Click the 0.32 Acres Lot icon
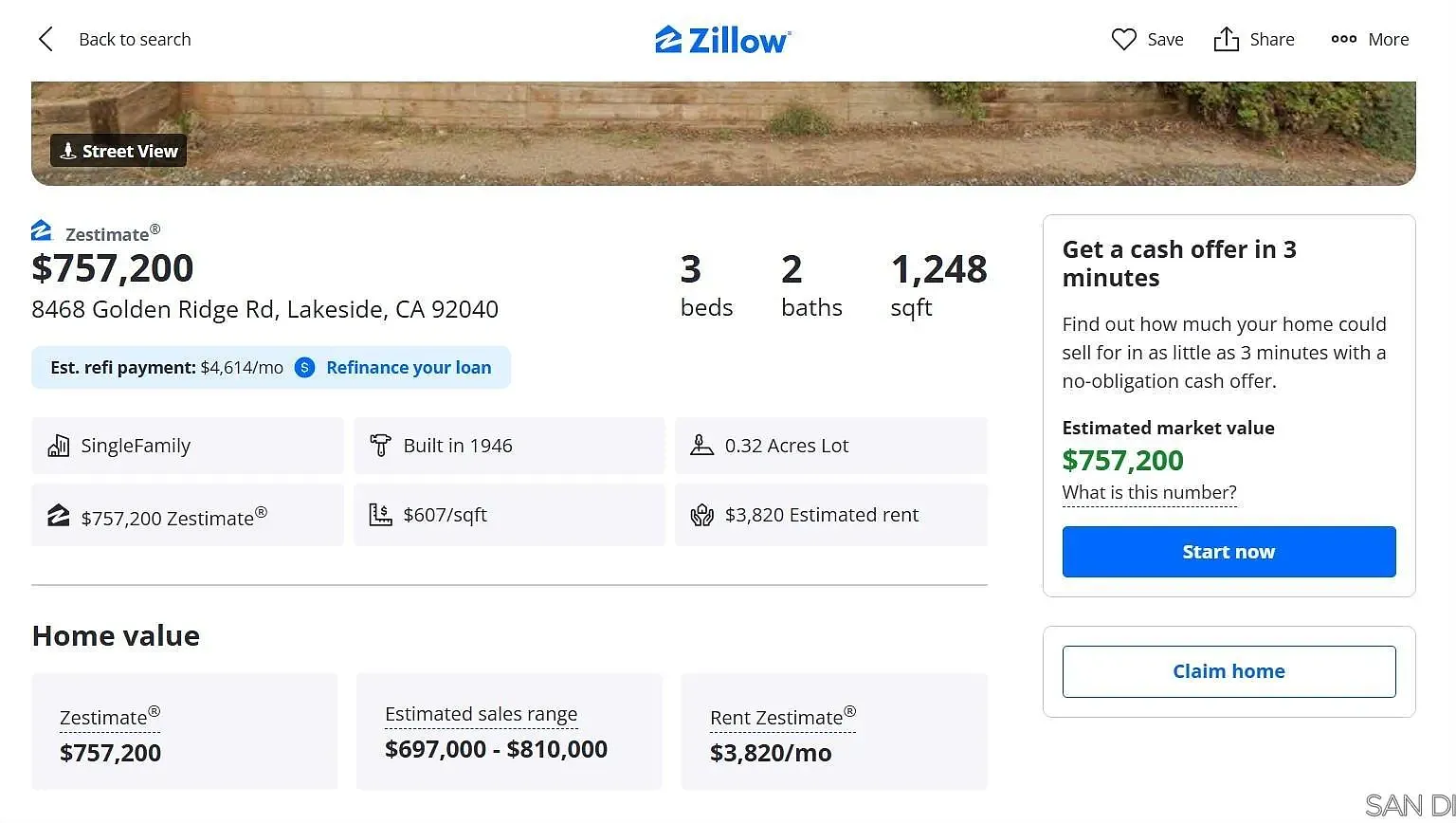Viewport: 1456px width, 823px height. (701, 446)
